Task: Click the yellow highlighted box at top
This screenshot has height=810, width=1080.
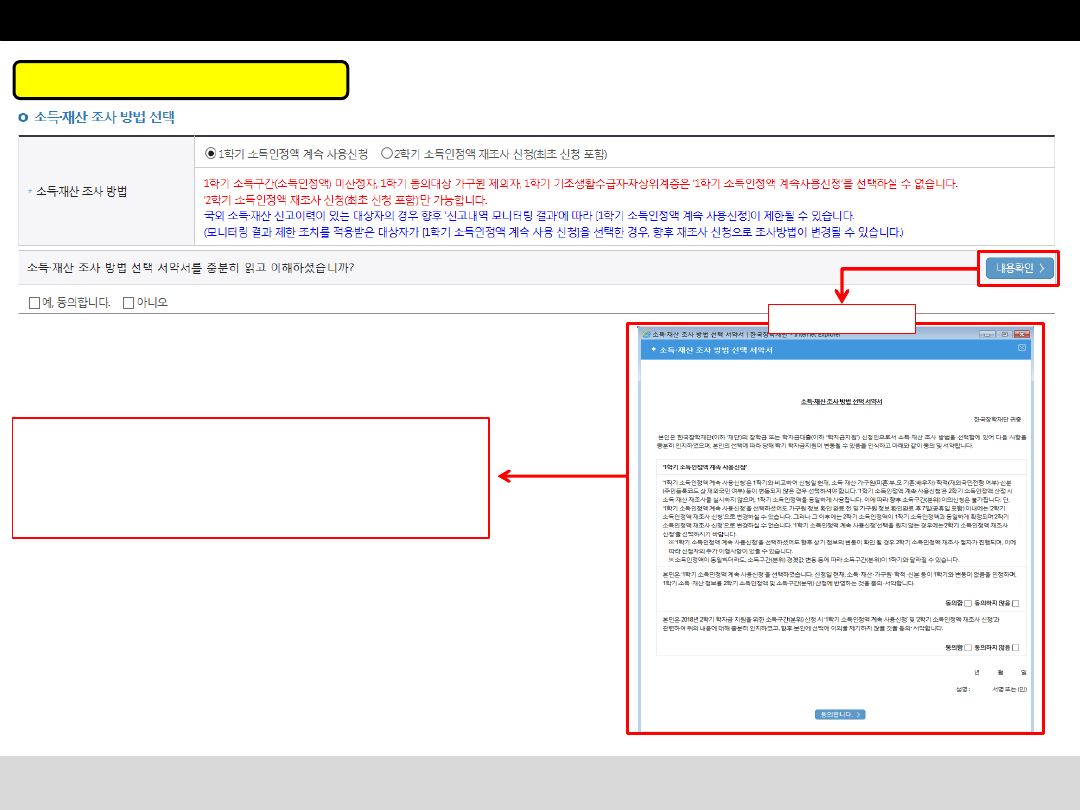Action: [x=181, y=80]
